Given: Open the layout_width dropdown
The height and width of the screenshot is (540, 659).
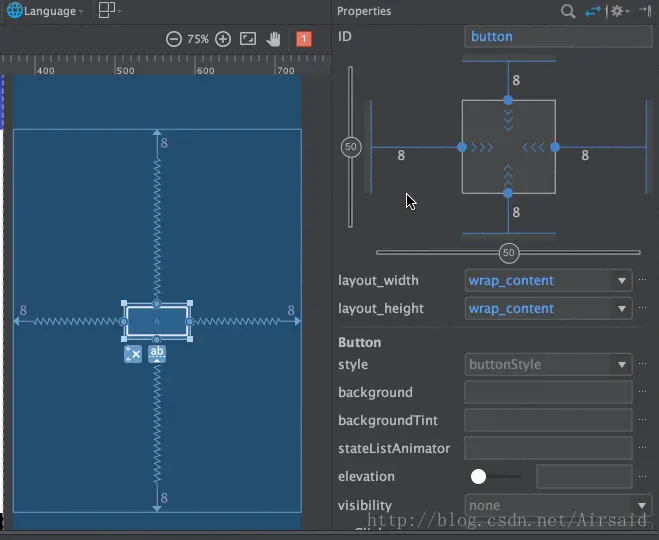Looking at the screenshot, I should click(548, 280).
